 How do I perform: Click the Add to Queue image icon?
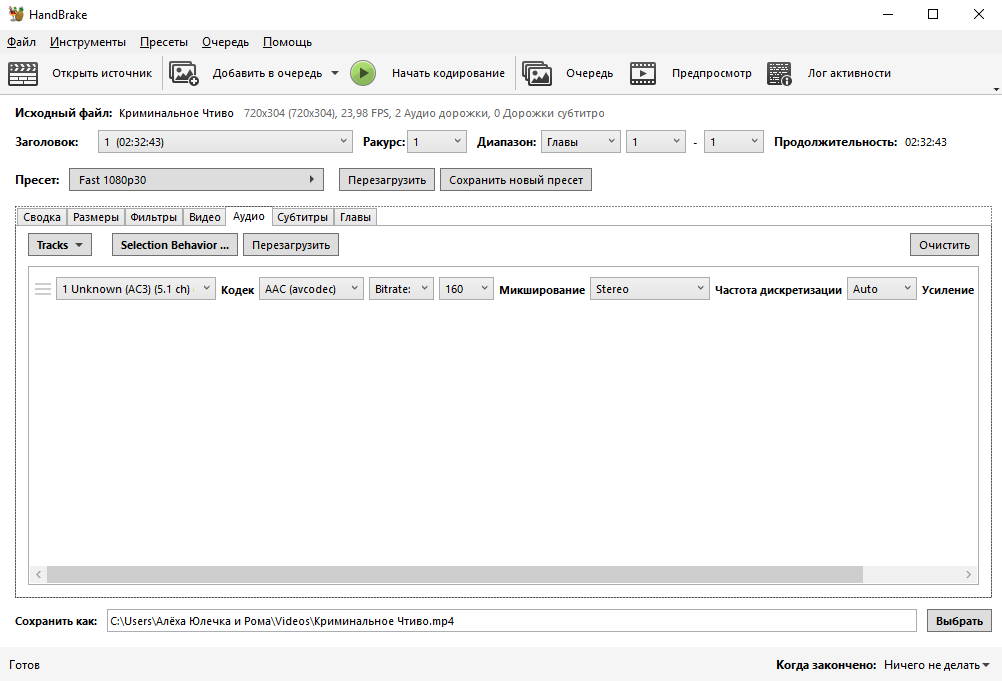pyautogui.click(x=184, y=73)
